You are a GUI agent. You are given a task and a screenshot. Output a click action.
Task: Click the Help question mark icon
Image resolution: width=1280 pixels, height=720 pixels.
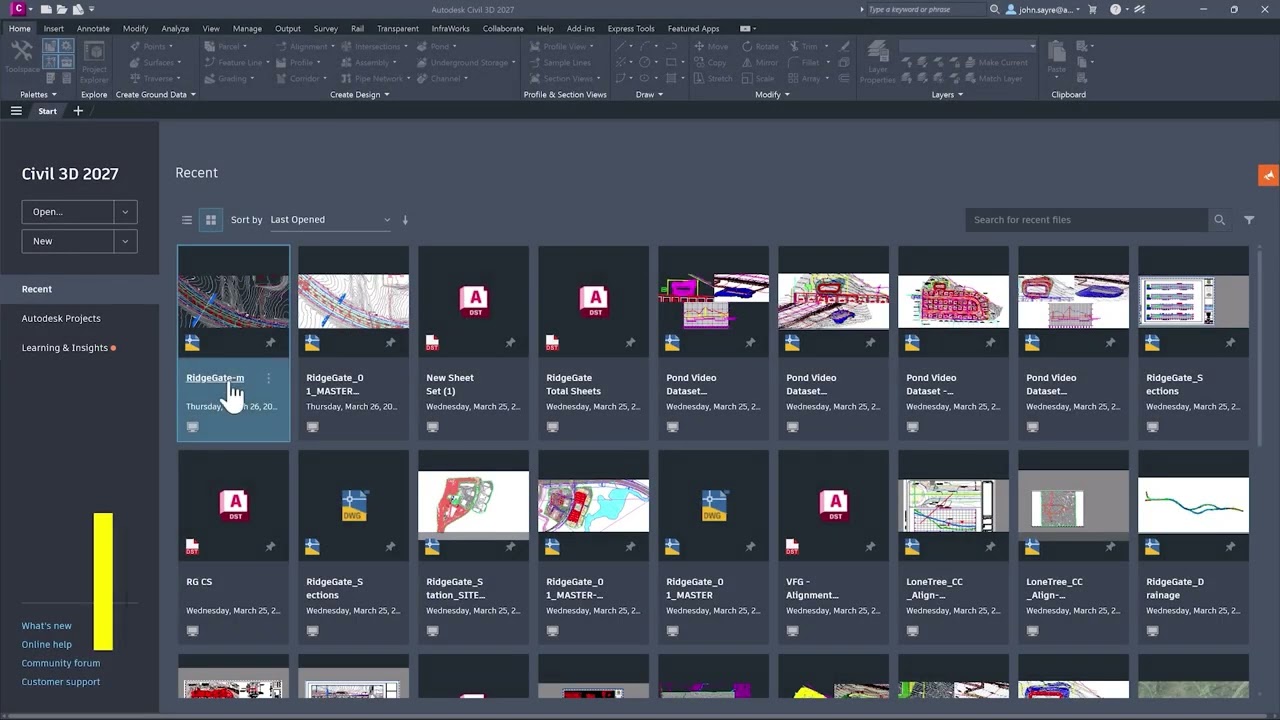1115,9
